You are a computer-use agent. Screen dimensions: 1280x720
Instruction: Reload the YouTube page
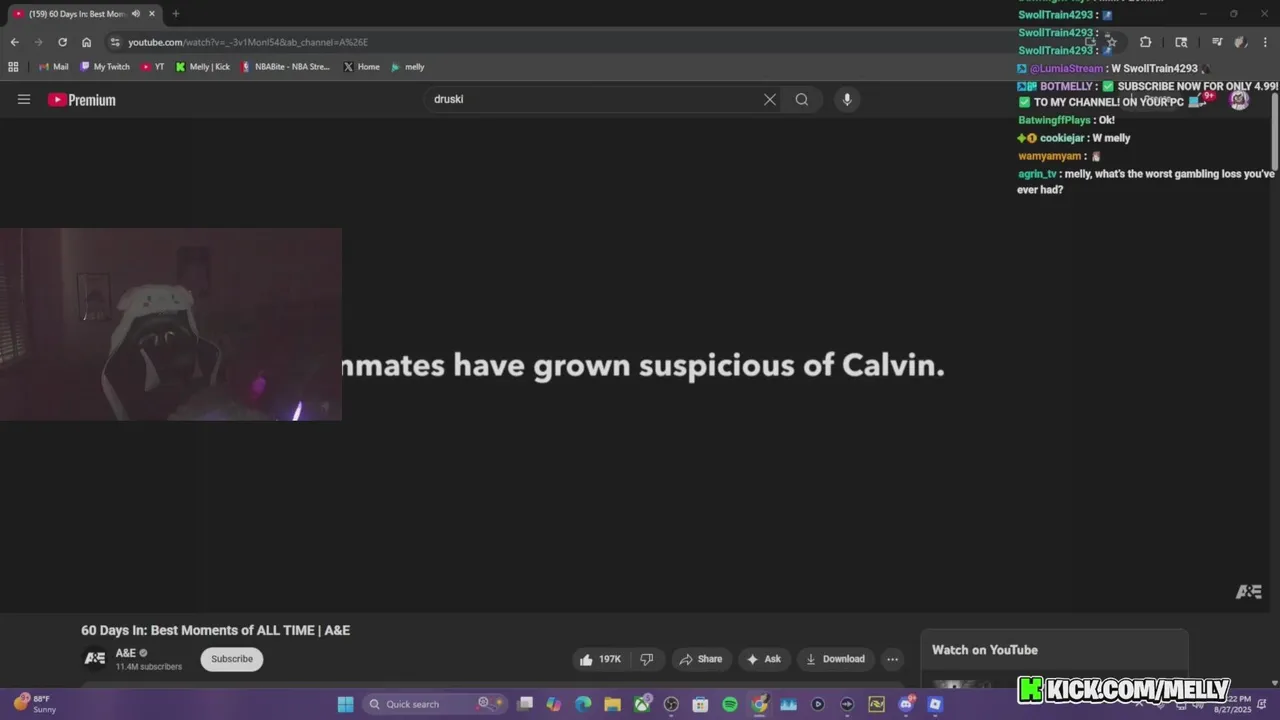(62, 42)
